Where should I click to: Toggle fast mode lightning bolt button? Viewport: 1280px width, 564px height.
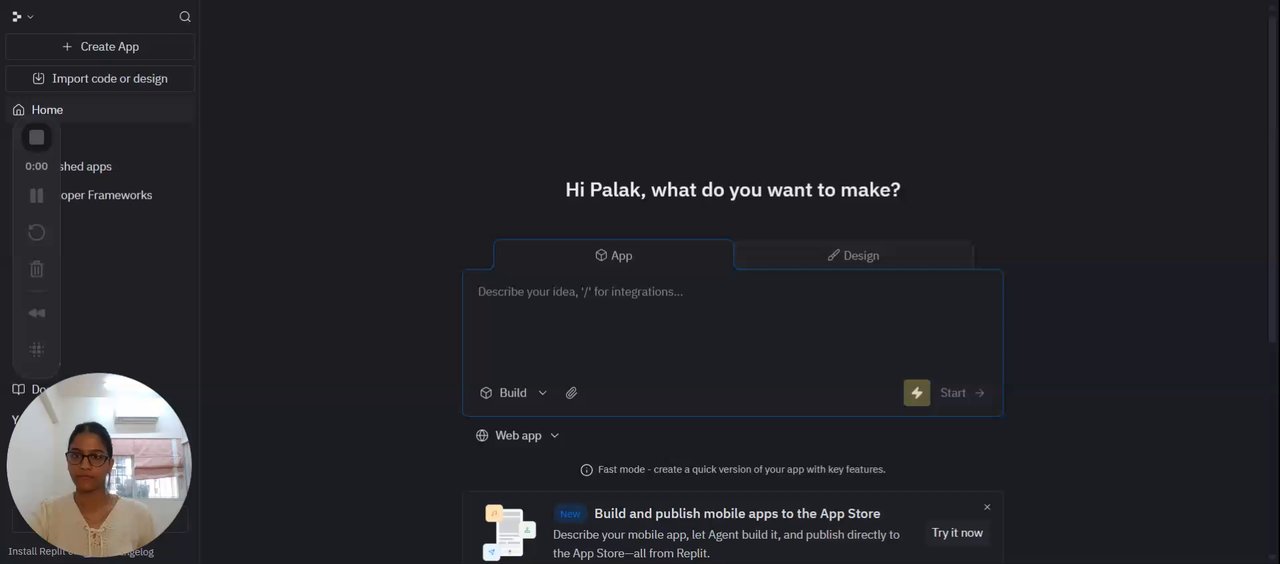917,393
